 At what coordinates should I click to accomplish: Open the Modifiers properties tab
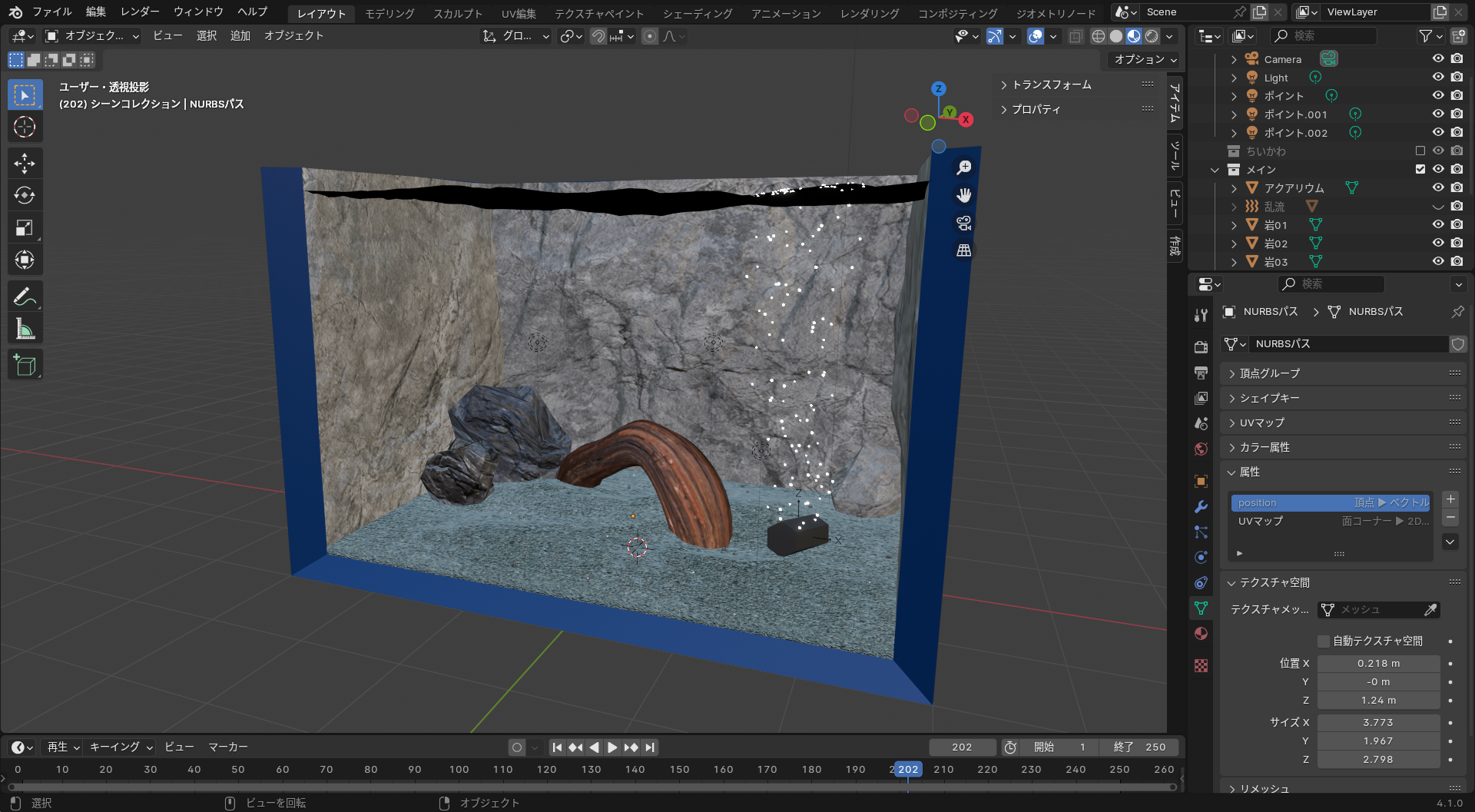pyautogui.click(x=1202, y=506)
